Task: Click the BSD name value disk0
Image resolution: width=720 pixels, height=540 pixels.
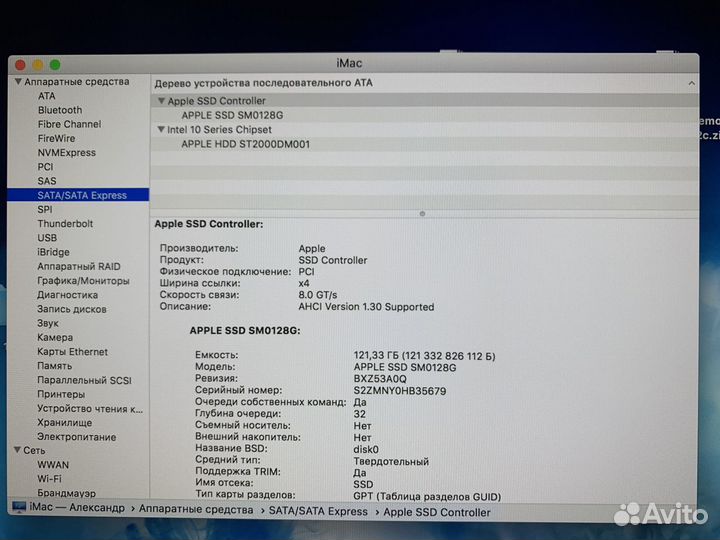Action: 366,450
